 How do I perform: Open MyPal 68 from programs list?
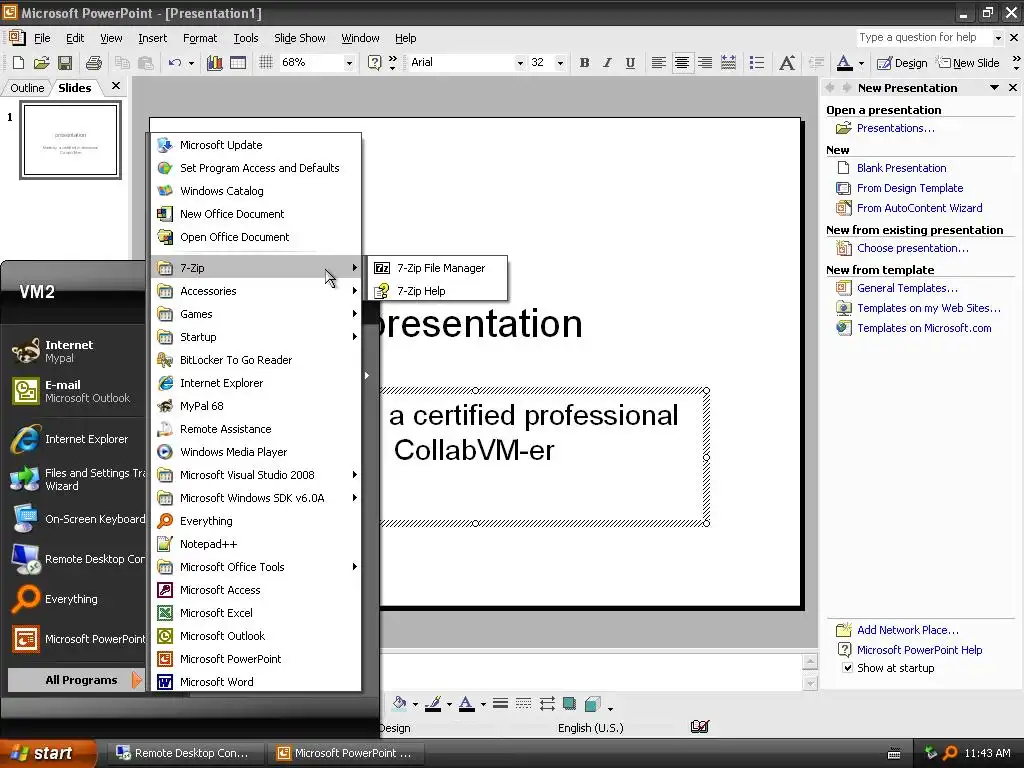pyautogui.click(x=256, y=406)
